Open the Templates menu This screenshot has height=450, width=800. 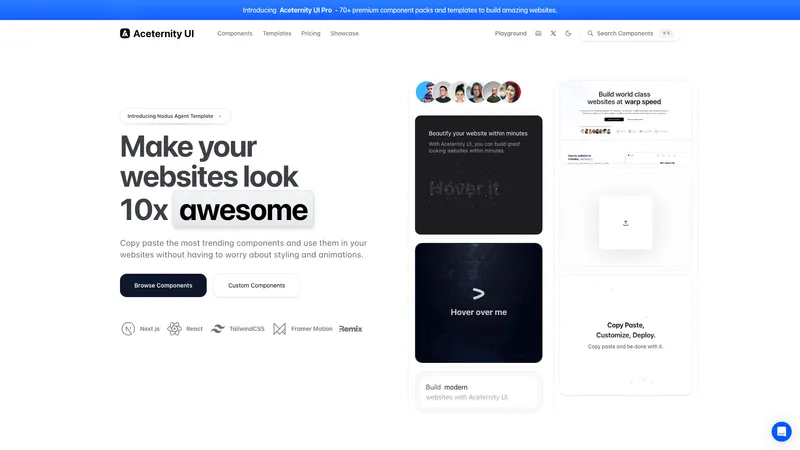[277, 34]
